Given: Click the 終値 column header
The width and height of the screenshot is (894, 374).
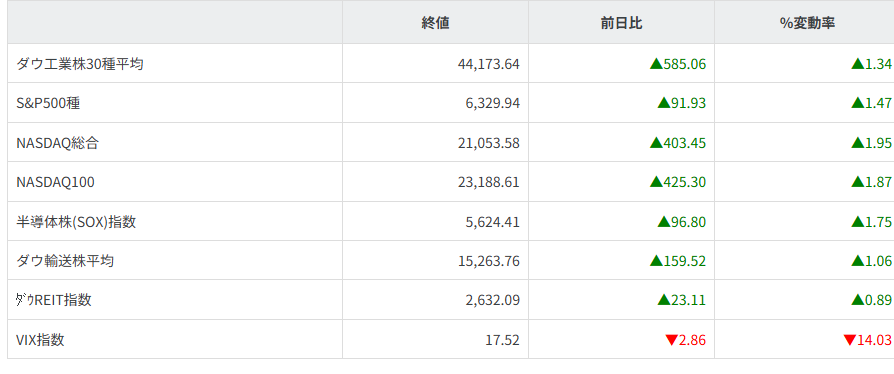Looking at the screenshot, I should pyautogui.click(x=436, y=22).
